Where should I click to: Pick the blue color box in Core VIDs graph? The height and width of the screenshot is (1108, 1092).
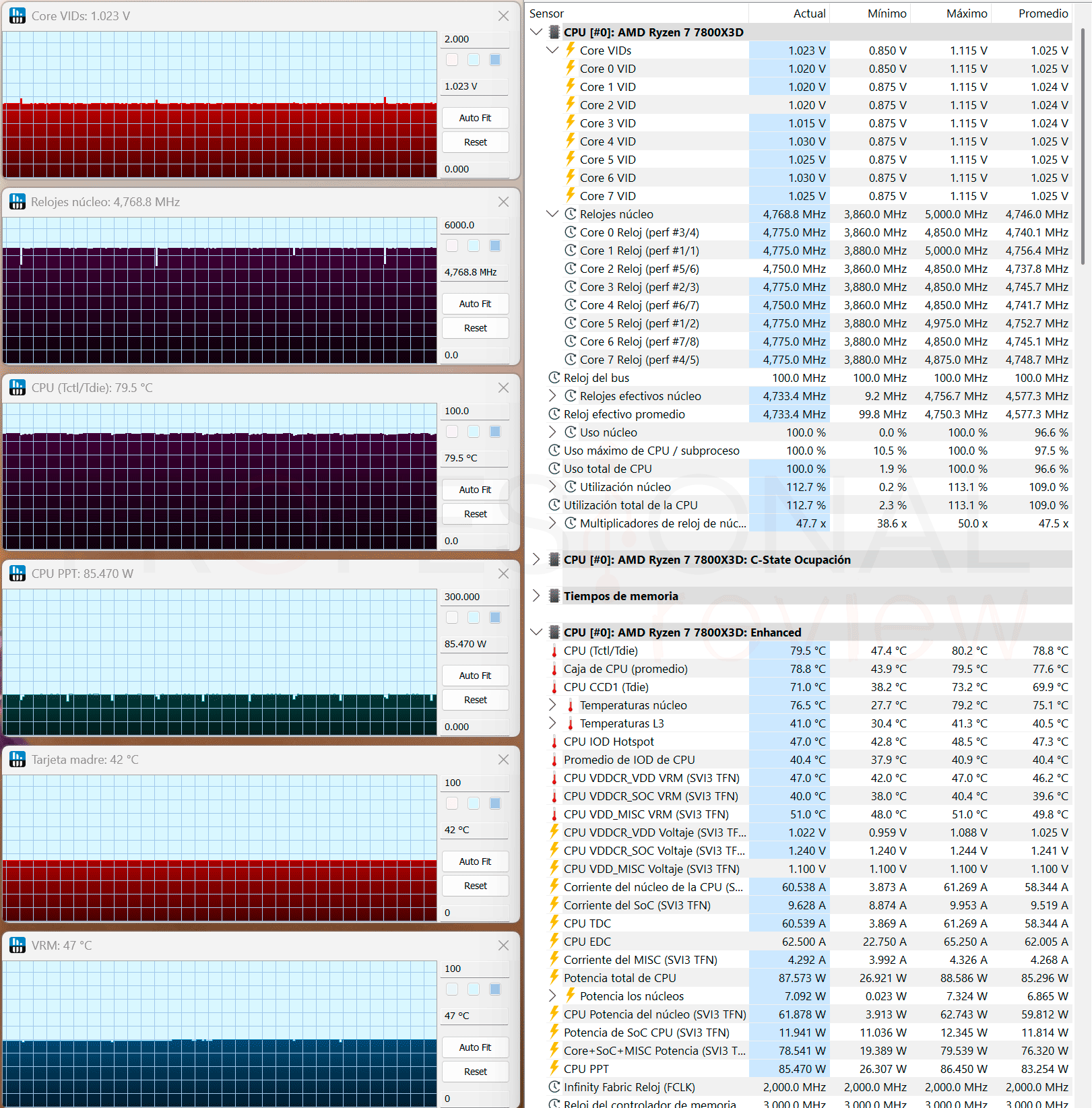pyautogui.click(x=495, y=60)
